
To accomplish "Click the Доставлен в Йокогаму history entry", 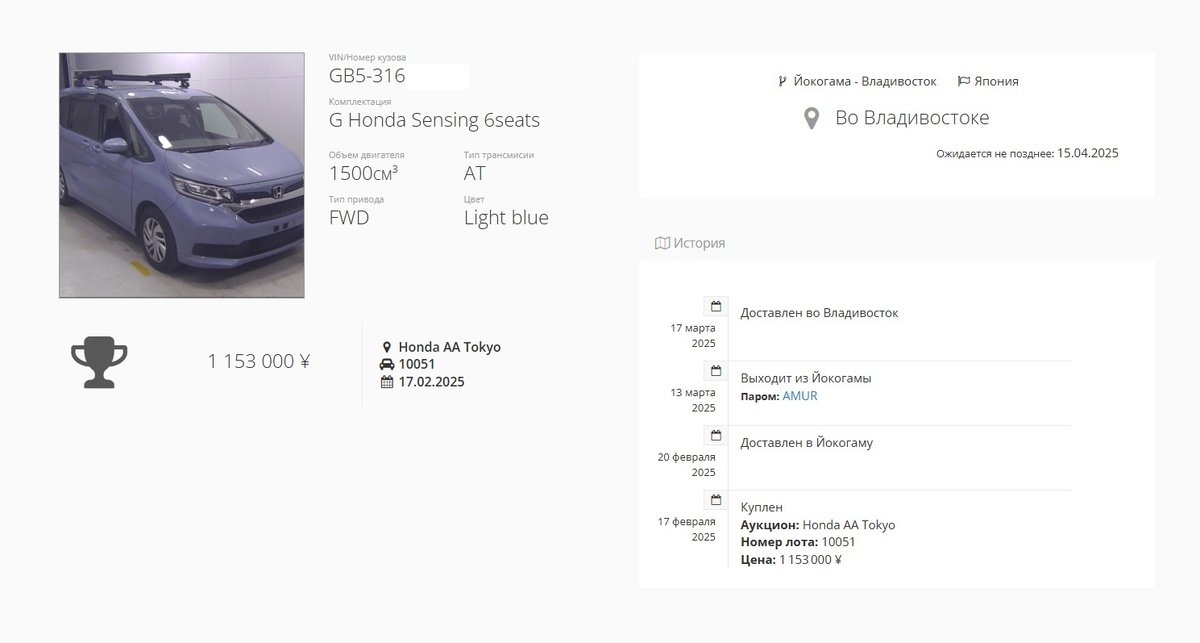I will (806, 443).
